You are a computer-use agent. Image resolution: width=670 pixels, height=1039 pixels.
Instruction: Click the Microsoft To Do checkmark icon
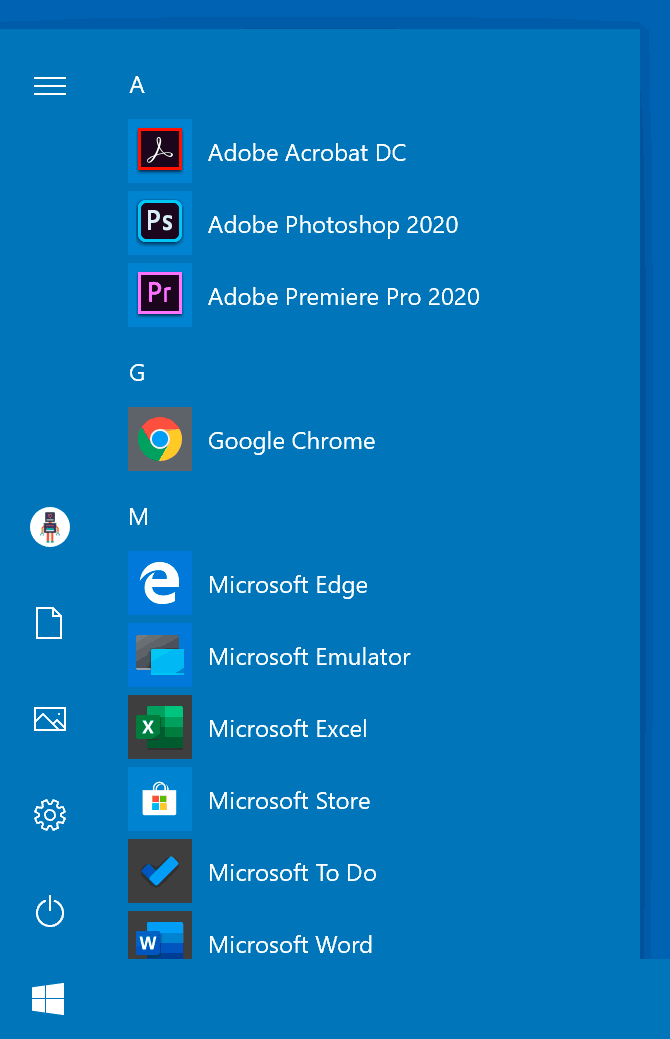coord(160,871)
